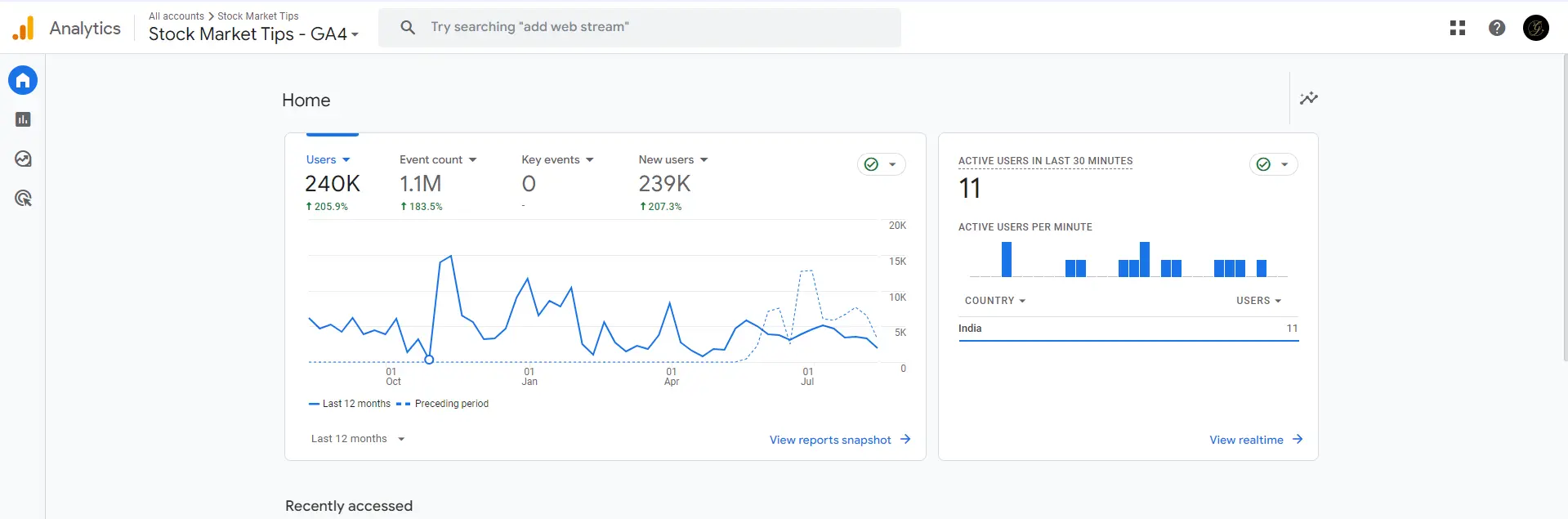1568x519 pixels.
Task: Open the Google apps grid icon
Action: 1458,28
